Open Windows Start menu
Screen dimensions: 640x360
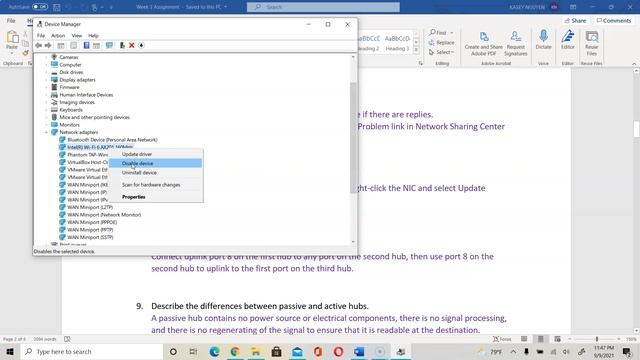(x=10, y=351)
